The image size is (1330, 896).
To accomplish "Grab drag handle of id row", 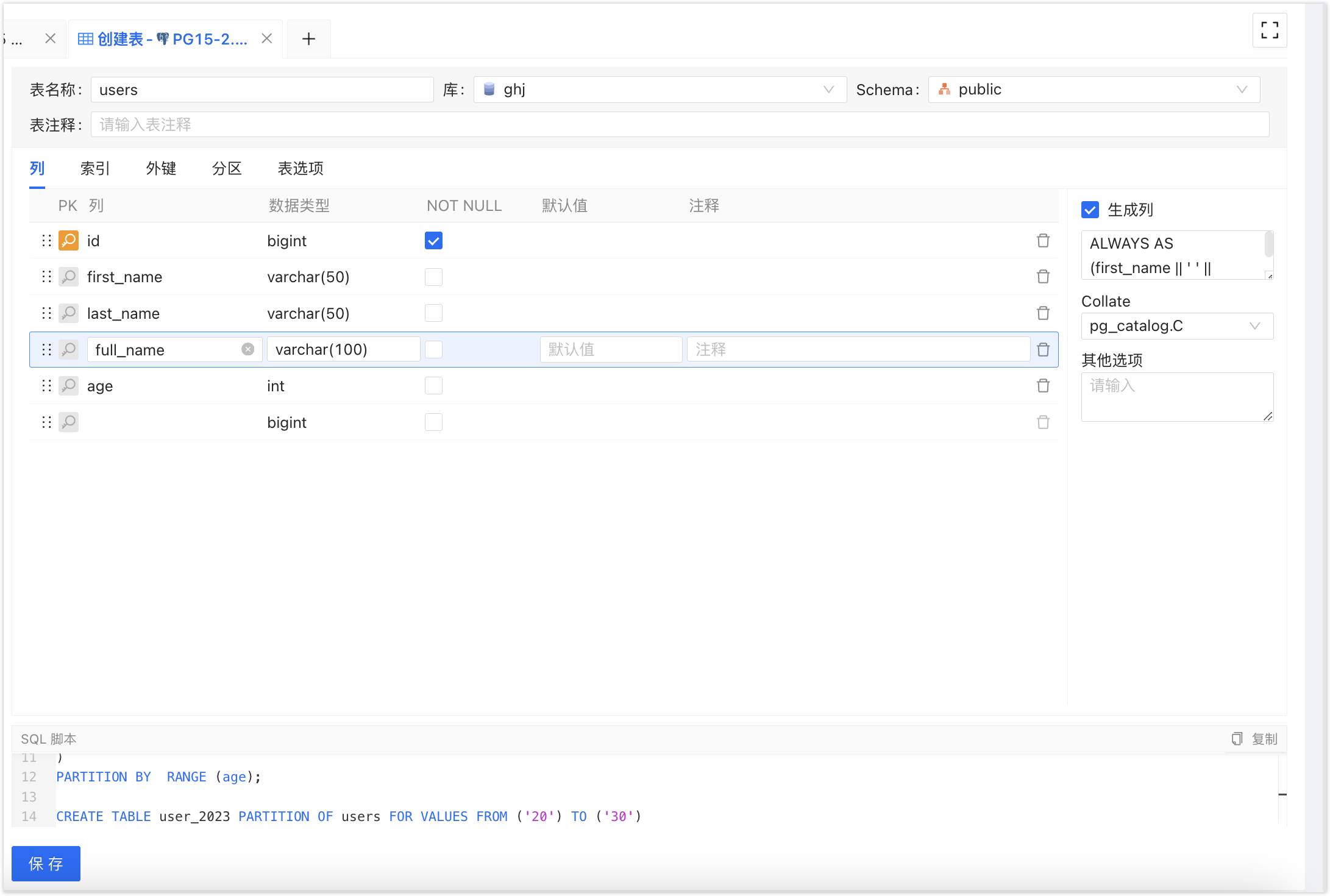I will click(x=46, y=240).
